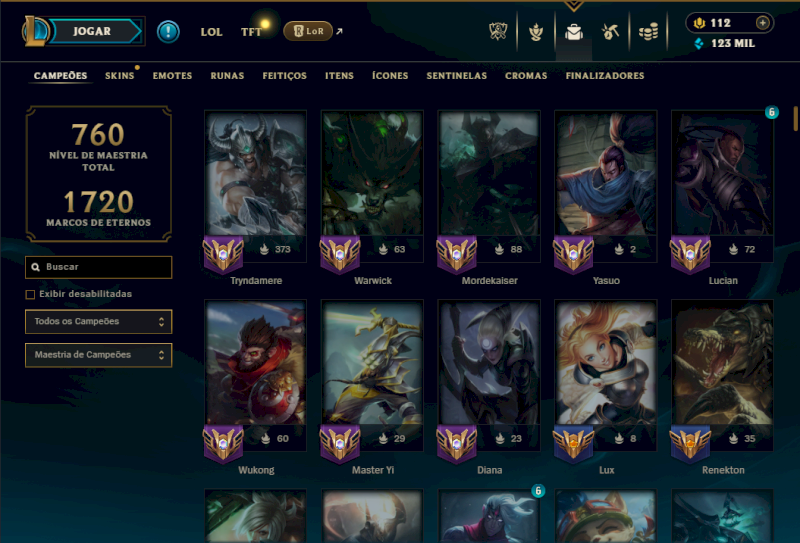Enable the Exibir desabilitadas checkbox
The height and width of the screenshot is (543, 800).
[30, 294]
